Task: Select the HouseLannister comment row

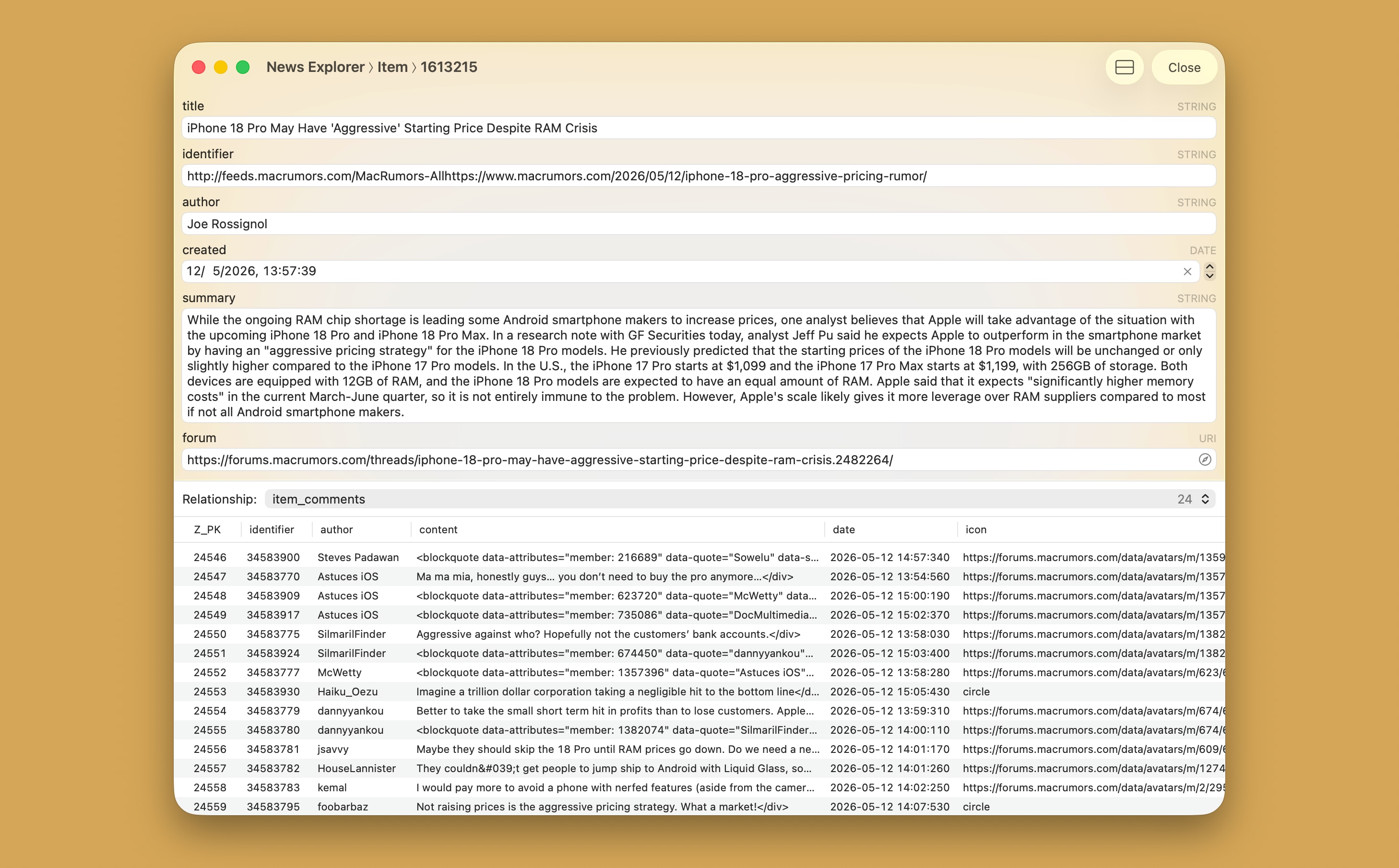Action: coord(699,768)
